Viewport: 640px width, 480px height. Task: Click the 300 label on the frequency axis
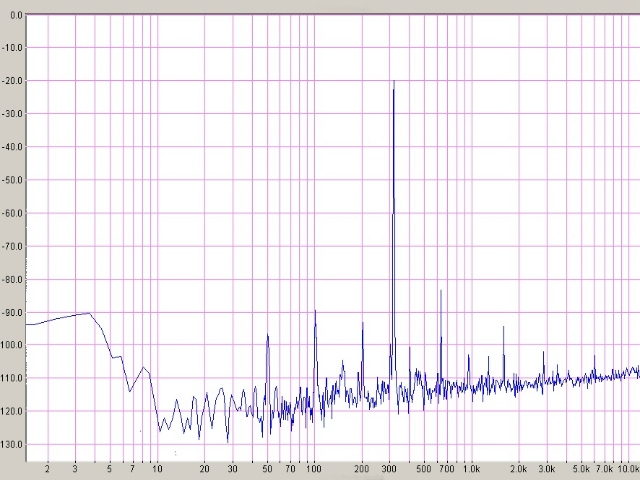390,468
